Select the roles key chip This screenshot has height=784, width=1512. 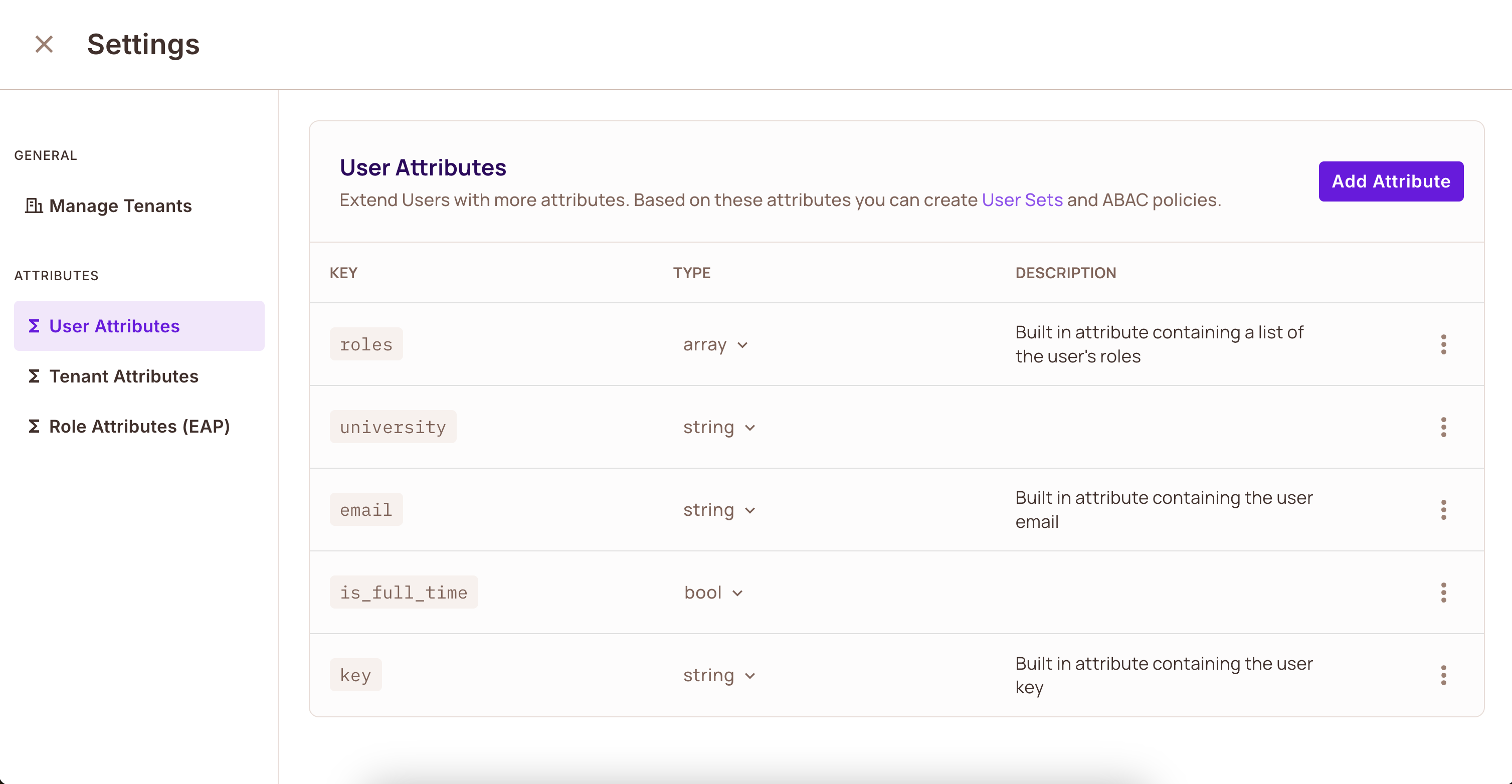pyautogui.click(x=365, y=344)
